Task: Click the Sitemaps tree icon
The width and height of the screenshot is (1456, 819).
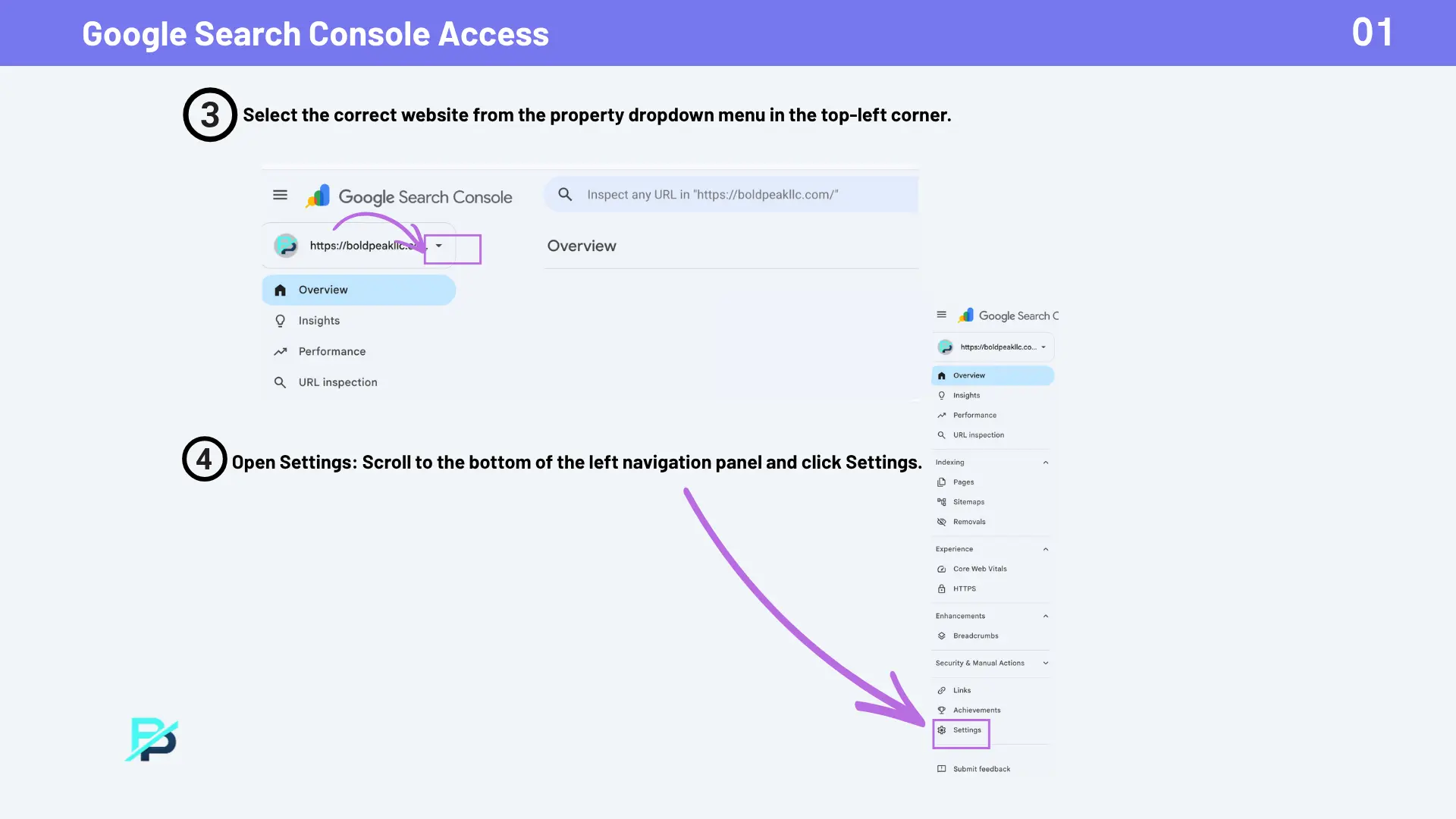Action: coord(941,502)
